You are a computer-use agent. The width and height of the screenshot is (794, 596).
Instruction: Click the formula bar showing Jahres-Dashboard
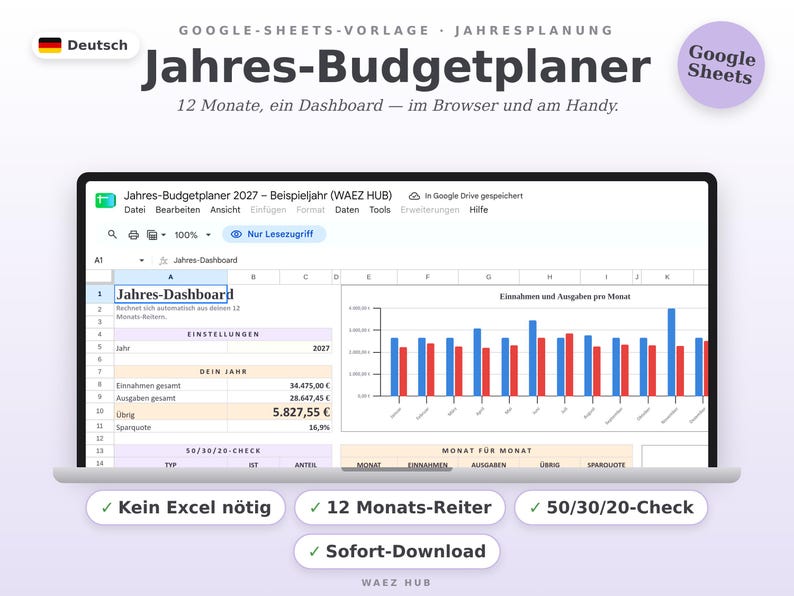pyautogui.click(x=205, y=260)
